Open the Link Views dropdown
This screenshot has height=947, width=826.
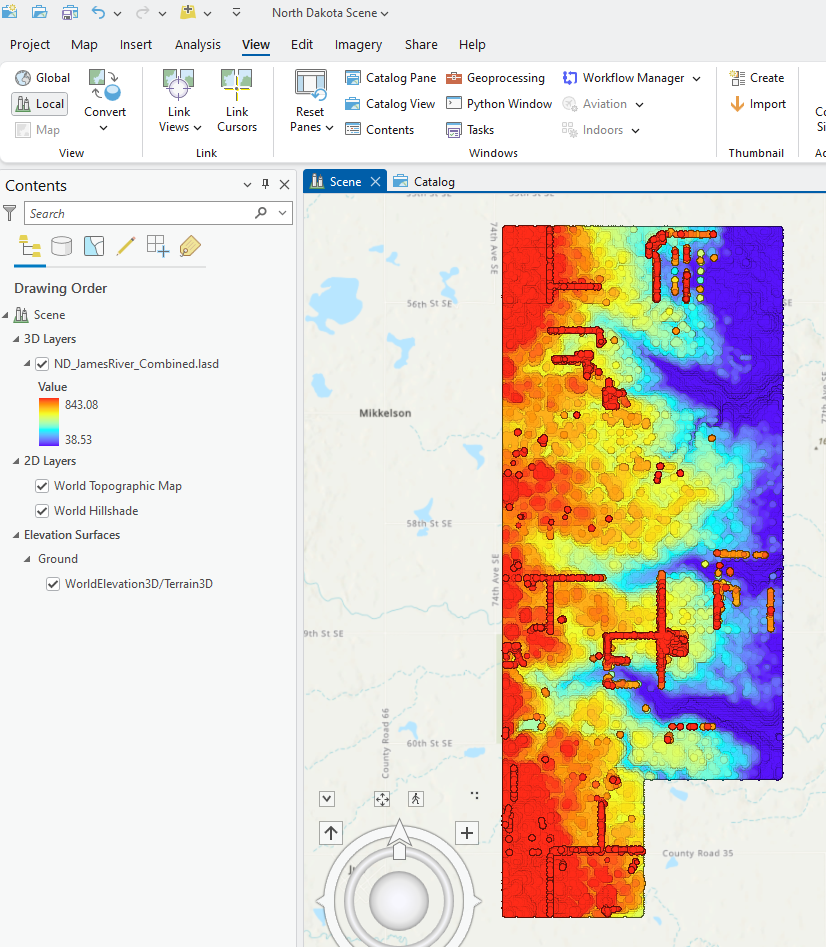(180, 127)
